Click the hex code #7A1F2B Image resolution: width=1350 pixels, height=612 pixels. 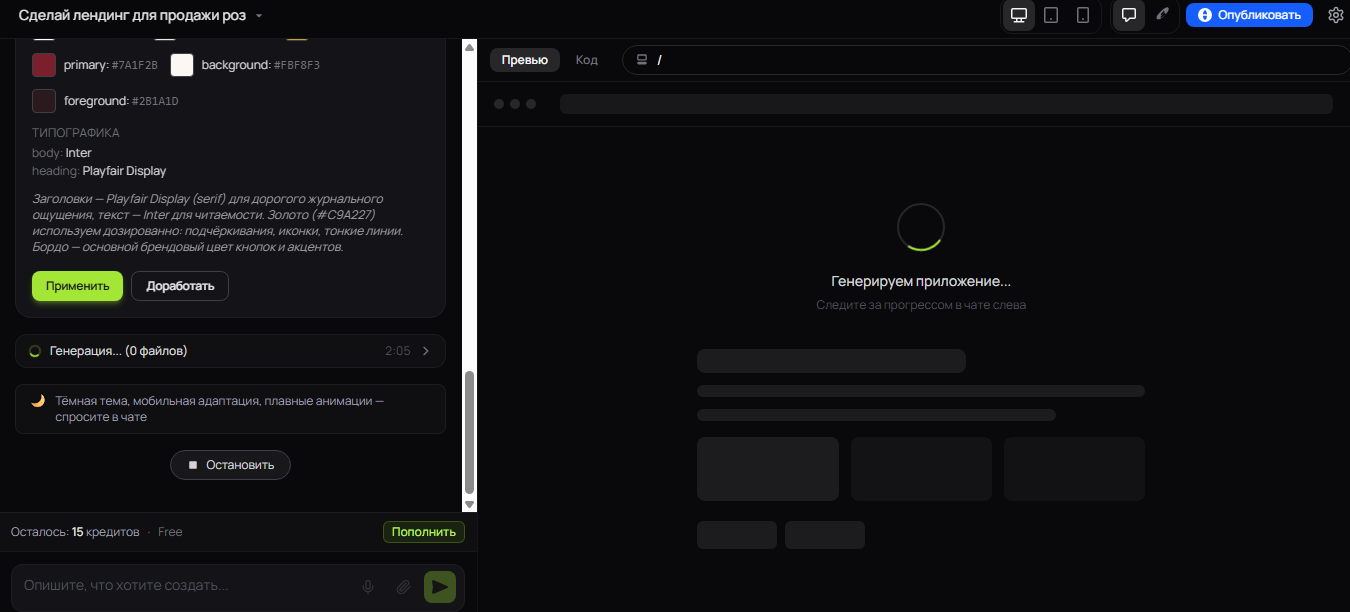[135, 65]
